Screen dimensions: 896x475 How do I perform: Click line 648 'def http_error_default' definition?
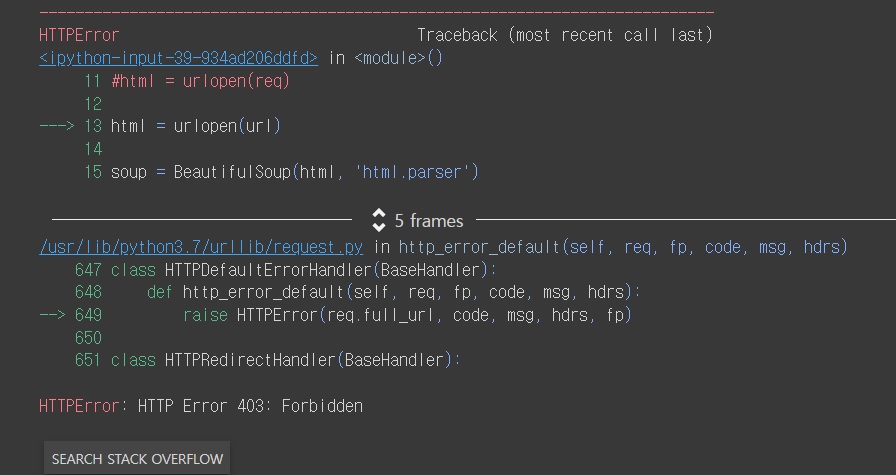pyautogui.click(x=394, y=292)
